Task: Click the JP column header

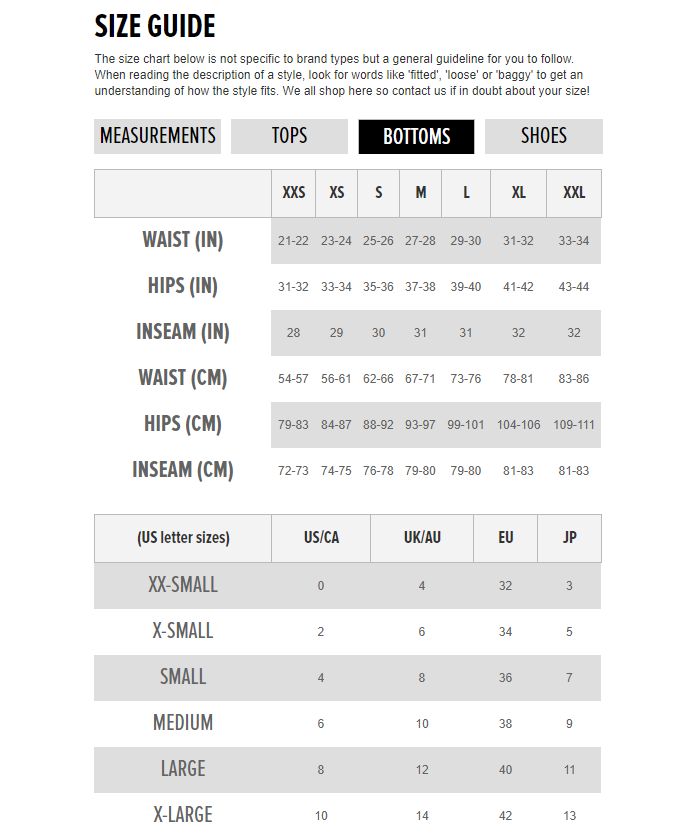Action: 569,538
